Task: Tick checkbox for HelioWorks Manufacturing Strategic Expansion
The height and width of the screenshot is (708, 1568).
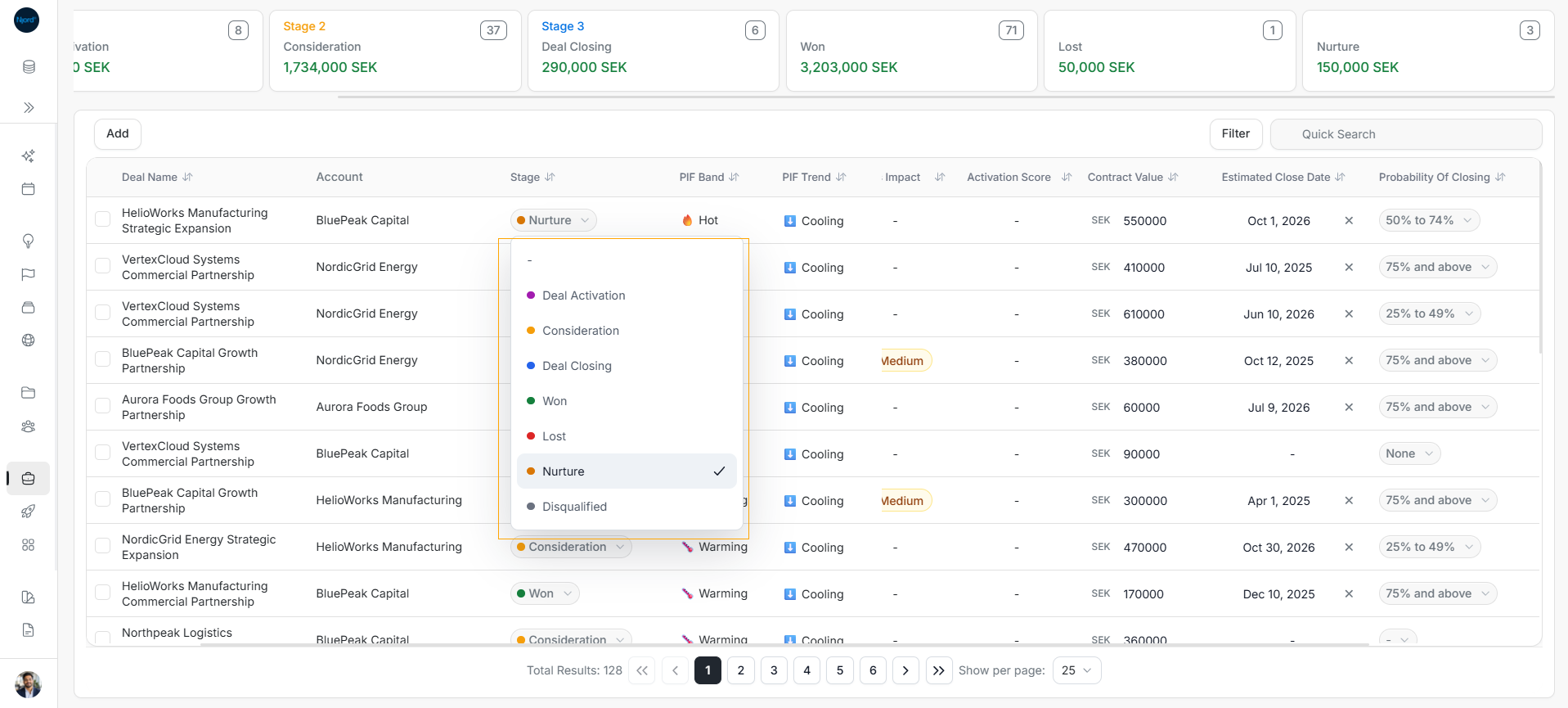Action: [x=103, y=219]
